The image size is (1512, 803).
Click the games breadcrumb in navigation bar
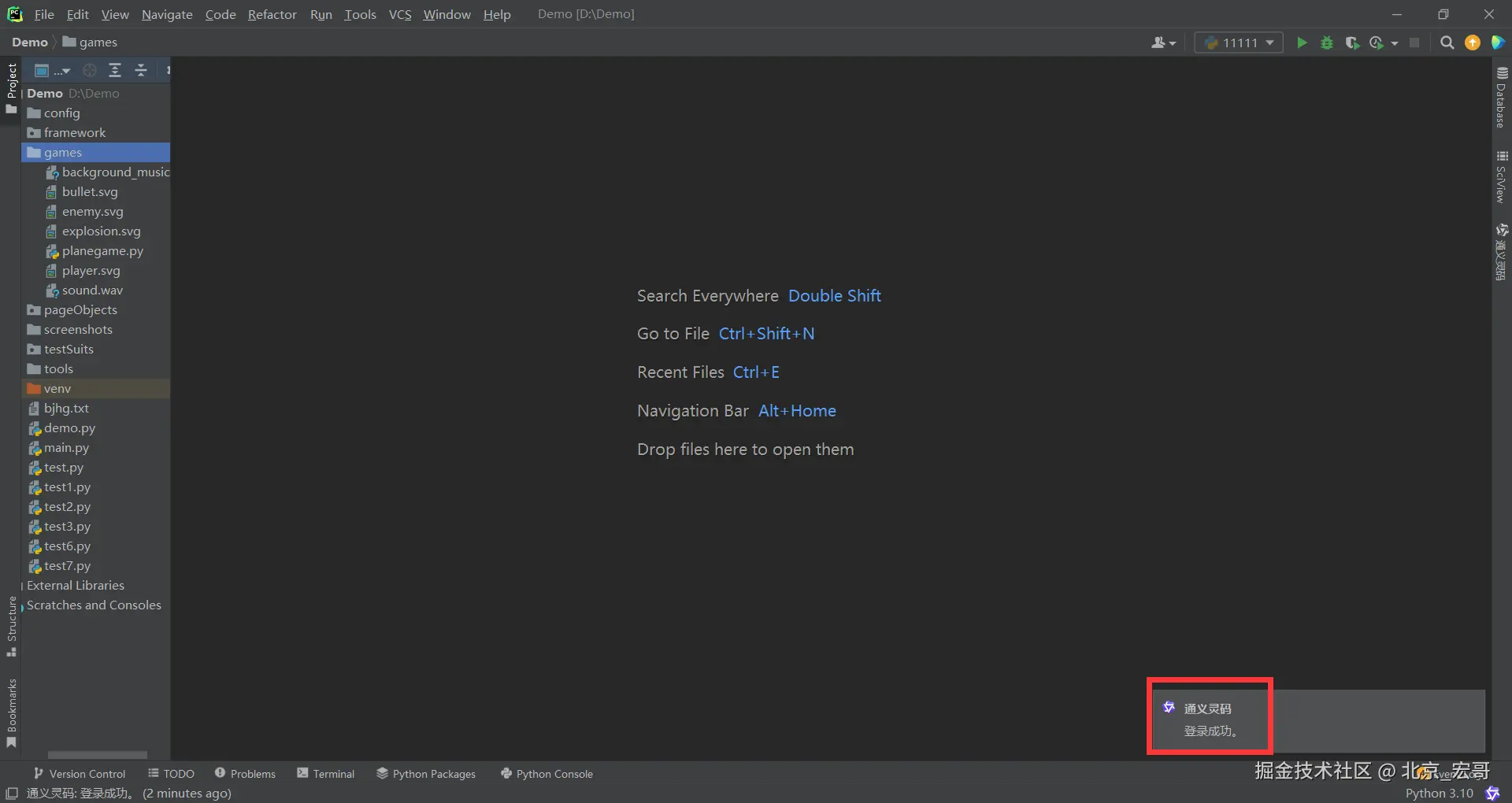[x=90, y=43]
